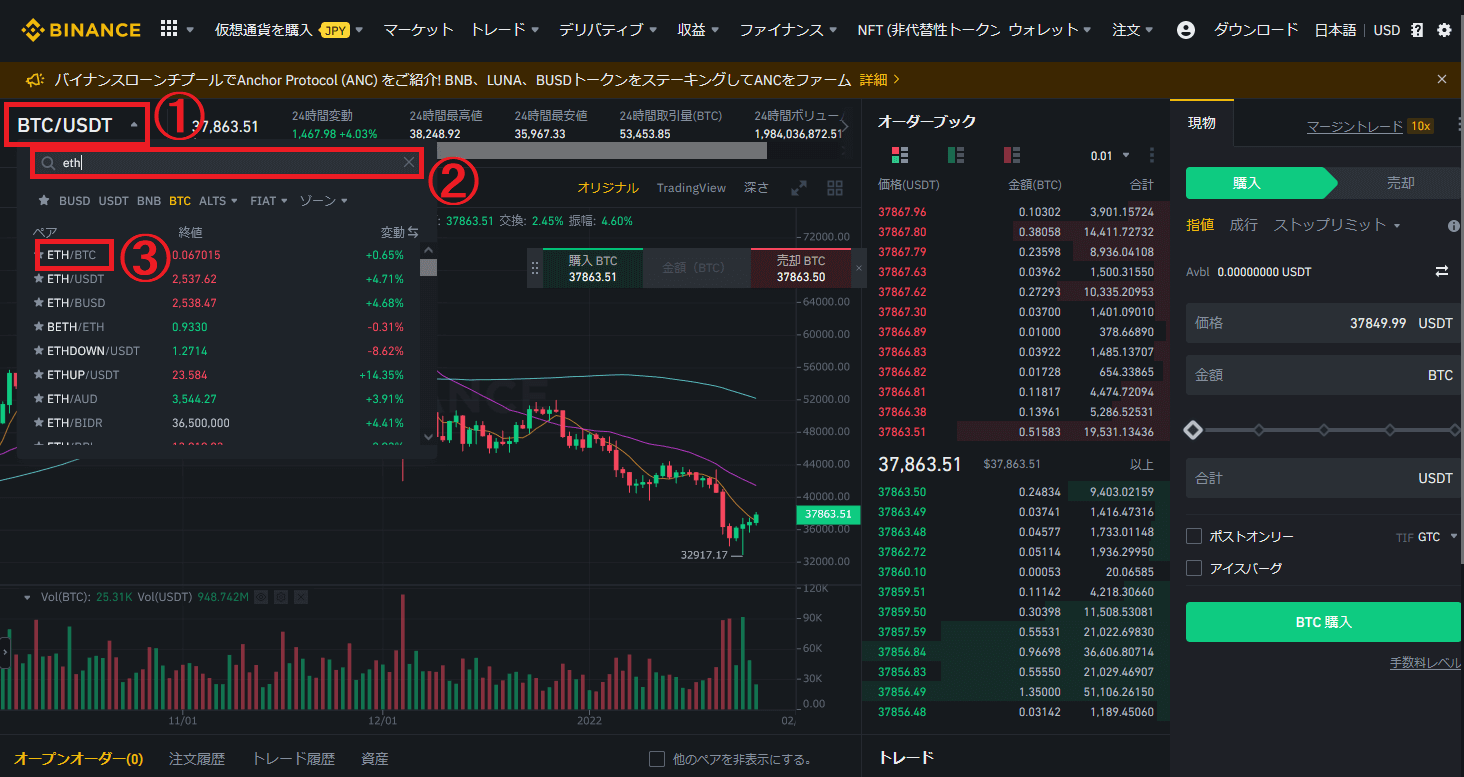Open the 手数料レベル link
Screen dimensions: 1464x777
click(1425, 663)
